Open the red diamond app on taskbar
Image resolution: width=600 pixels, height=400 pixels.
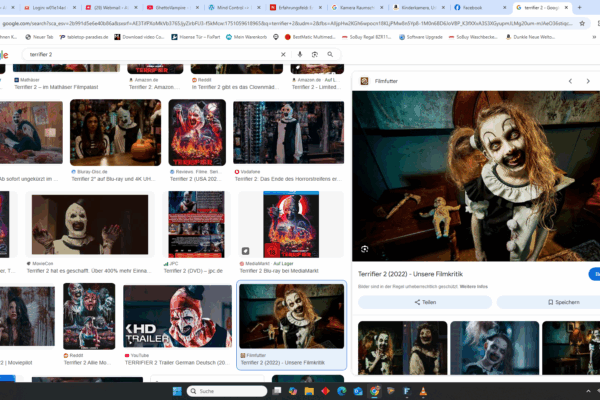(326, 391)
